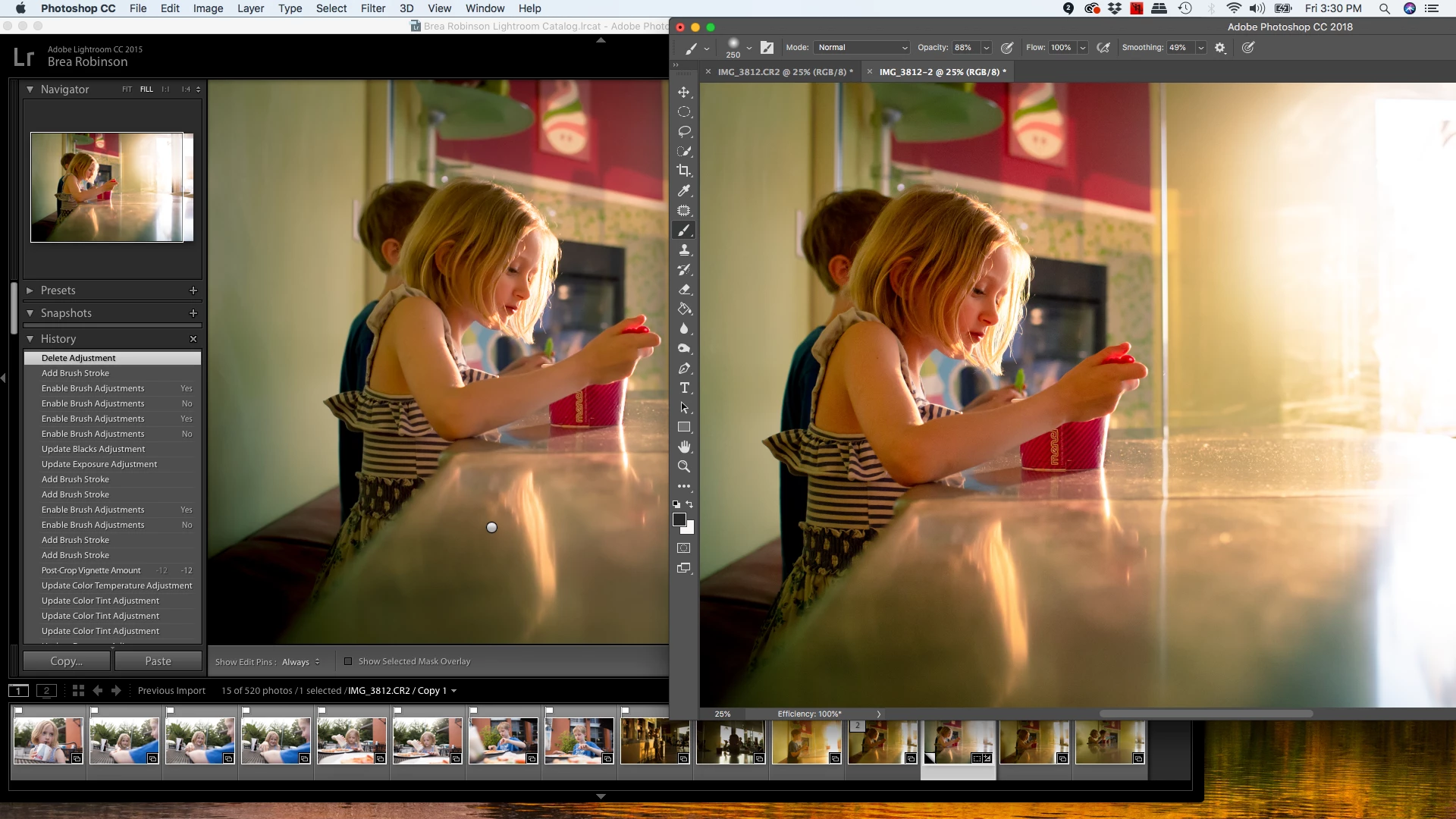Select the Eyedropper tool
Screen dimensions: 1456x819
(684, 190)
